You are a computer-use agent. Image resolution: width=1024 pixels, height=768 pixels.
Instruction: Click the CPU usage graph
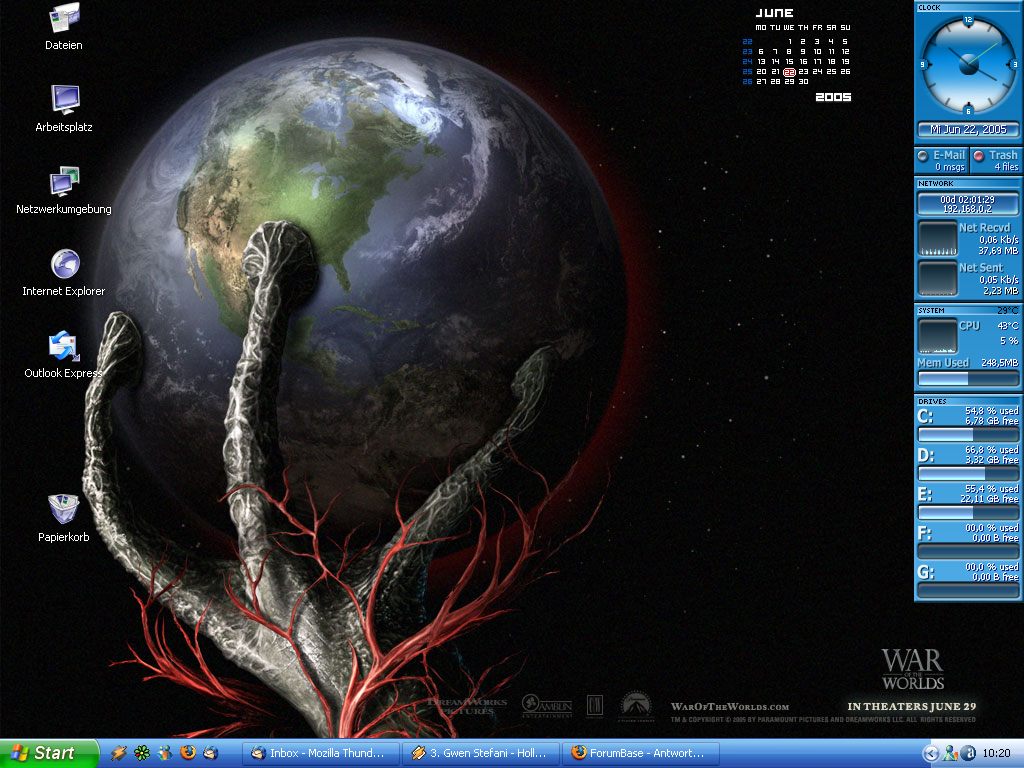[938, 336]
